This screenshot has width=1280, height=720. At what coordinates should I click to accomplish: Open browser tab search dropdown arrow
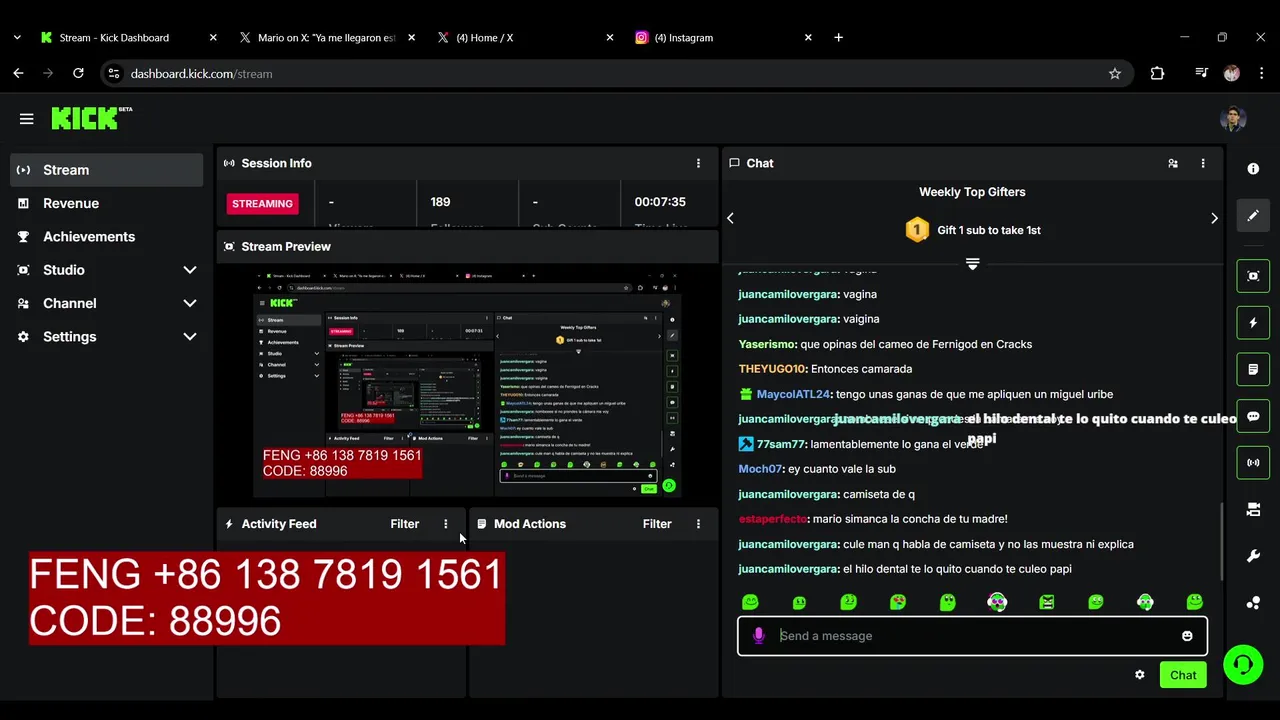pos(17,38)
